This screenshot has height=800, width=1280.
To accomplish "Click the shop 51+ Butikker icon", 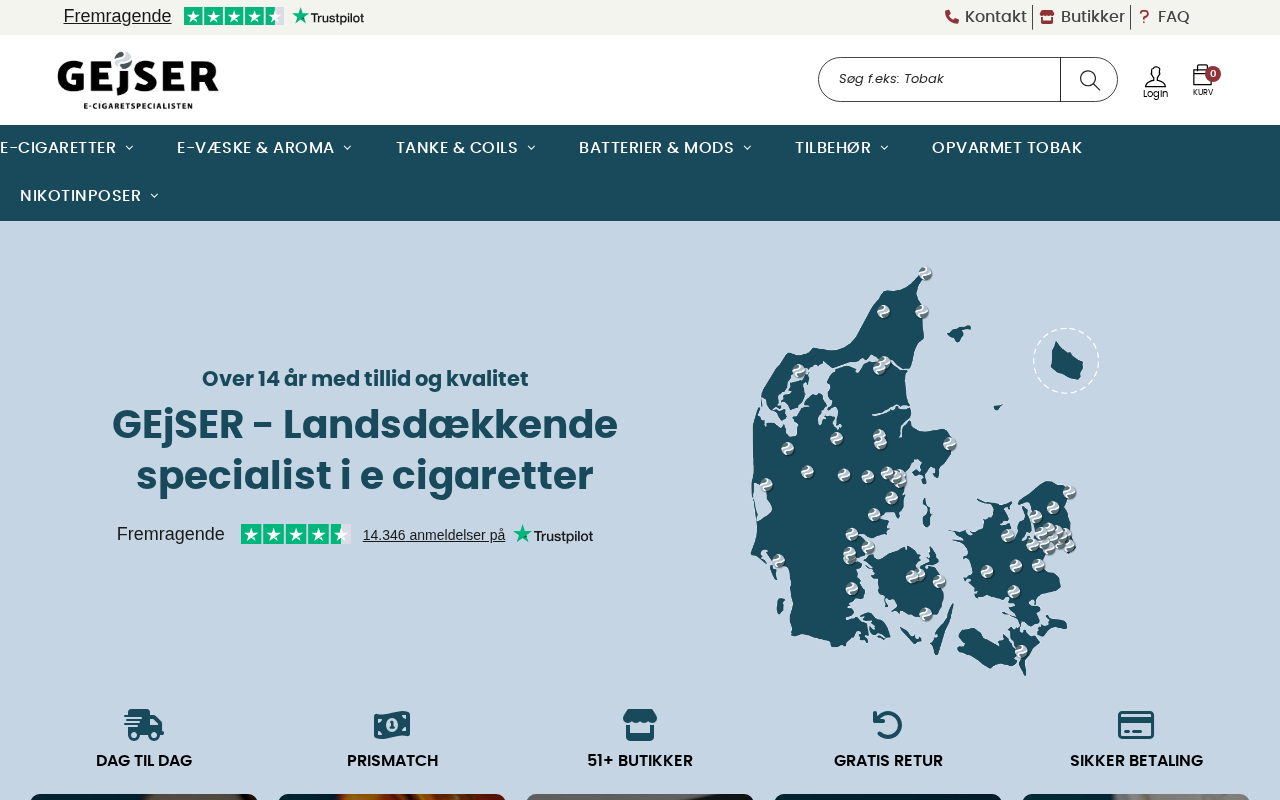I will (640, 725).
